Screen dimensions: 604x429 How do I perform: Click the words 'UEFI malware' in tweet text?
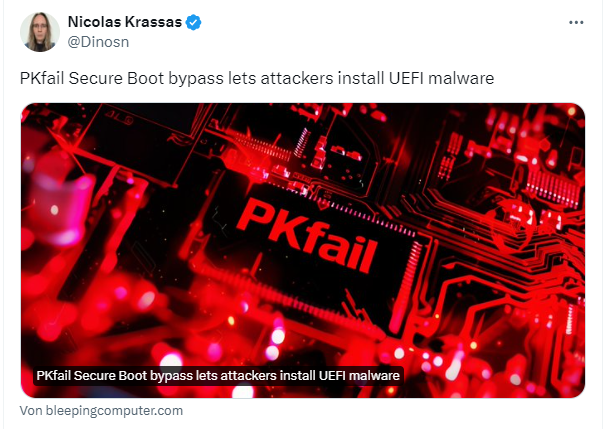pos(441,78)
